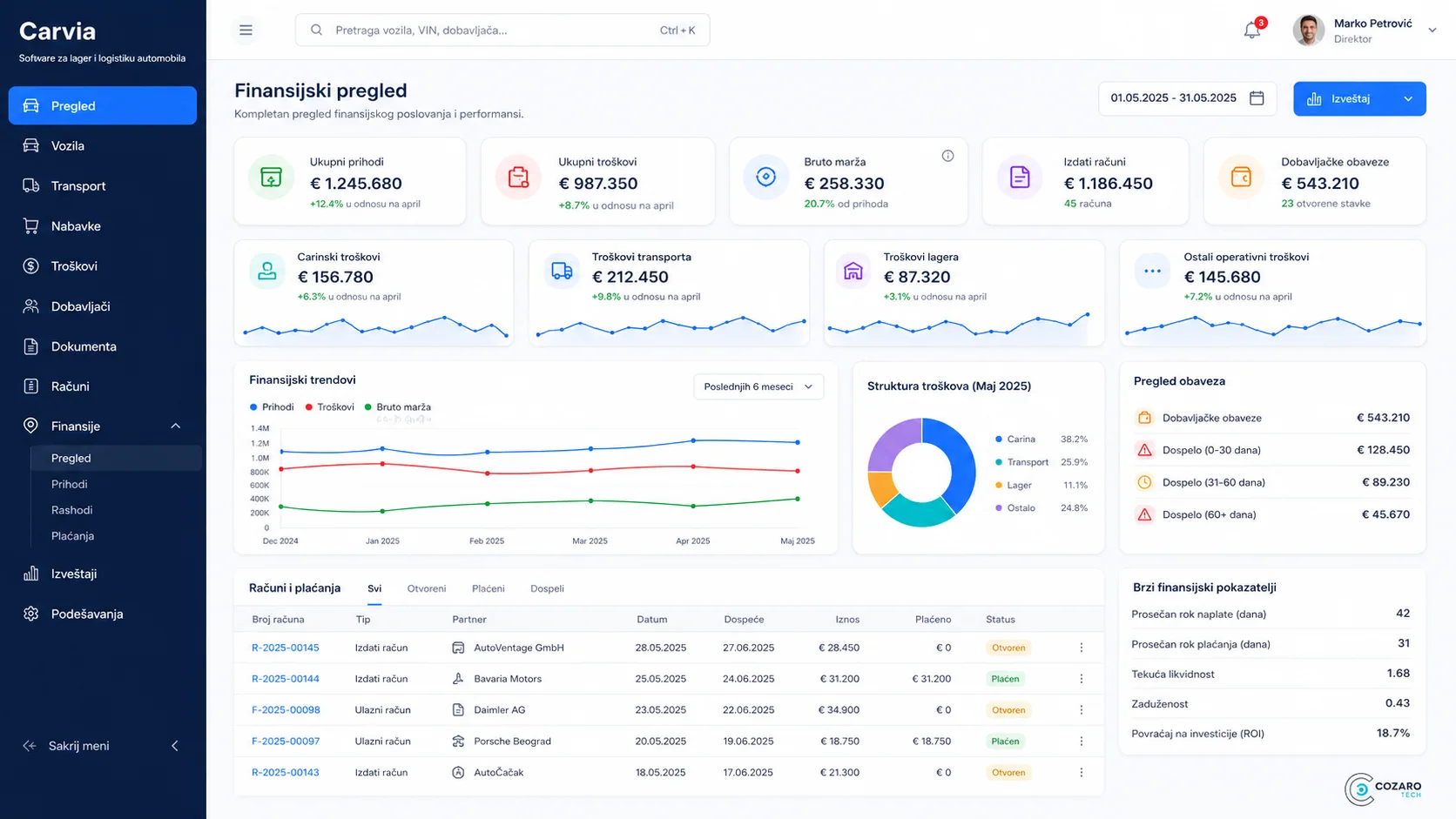This screenshot has width=1456, height=819.
Task: Toggle Prihodi series in chart legend
Action: coord(272,407)
